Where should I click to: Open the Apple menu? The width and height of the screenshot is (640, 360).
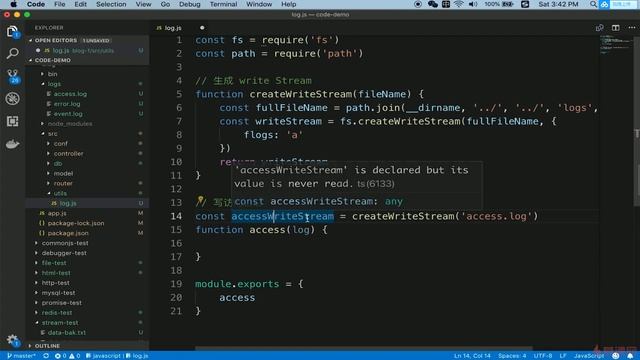coord(13,4)
